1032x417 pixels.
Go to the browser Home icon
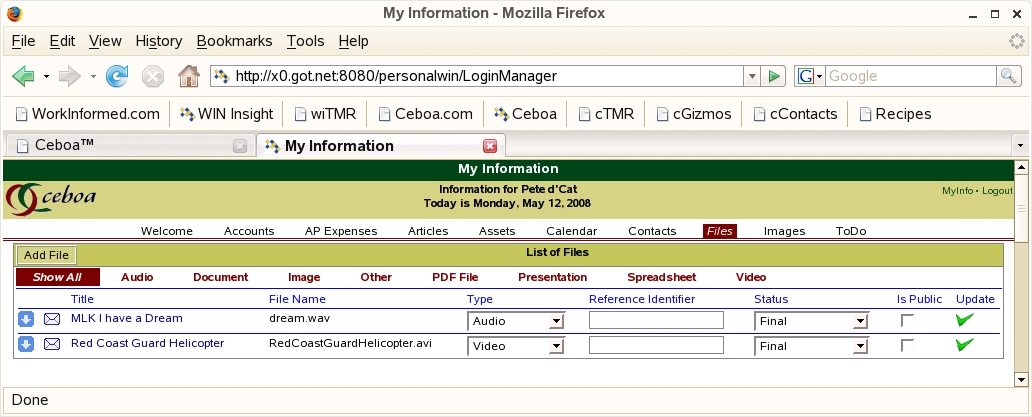point(188,76)
